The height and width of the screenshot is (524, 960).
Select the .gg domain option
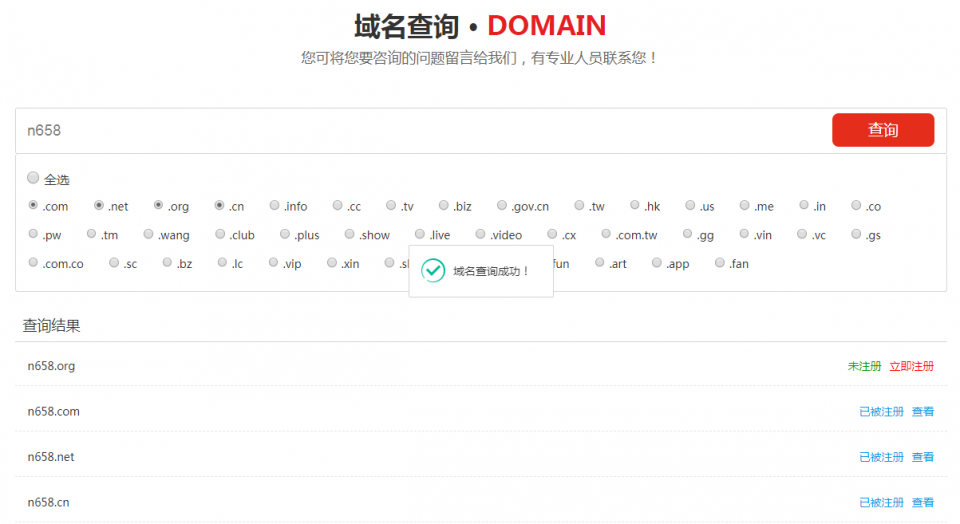[687, 234]
